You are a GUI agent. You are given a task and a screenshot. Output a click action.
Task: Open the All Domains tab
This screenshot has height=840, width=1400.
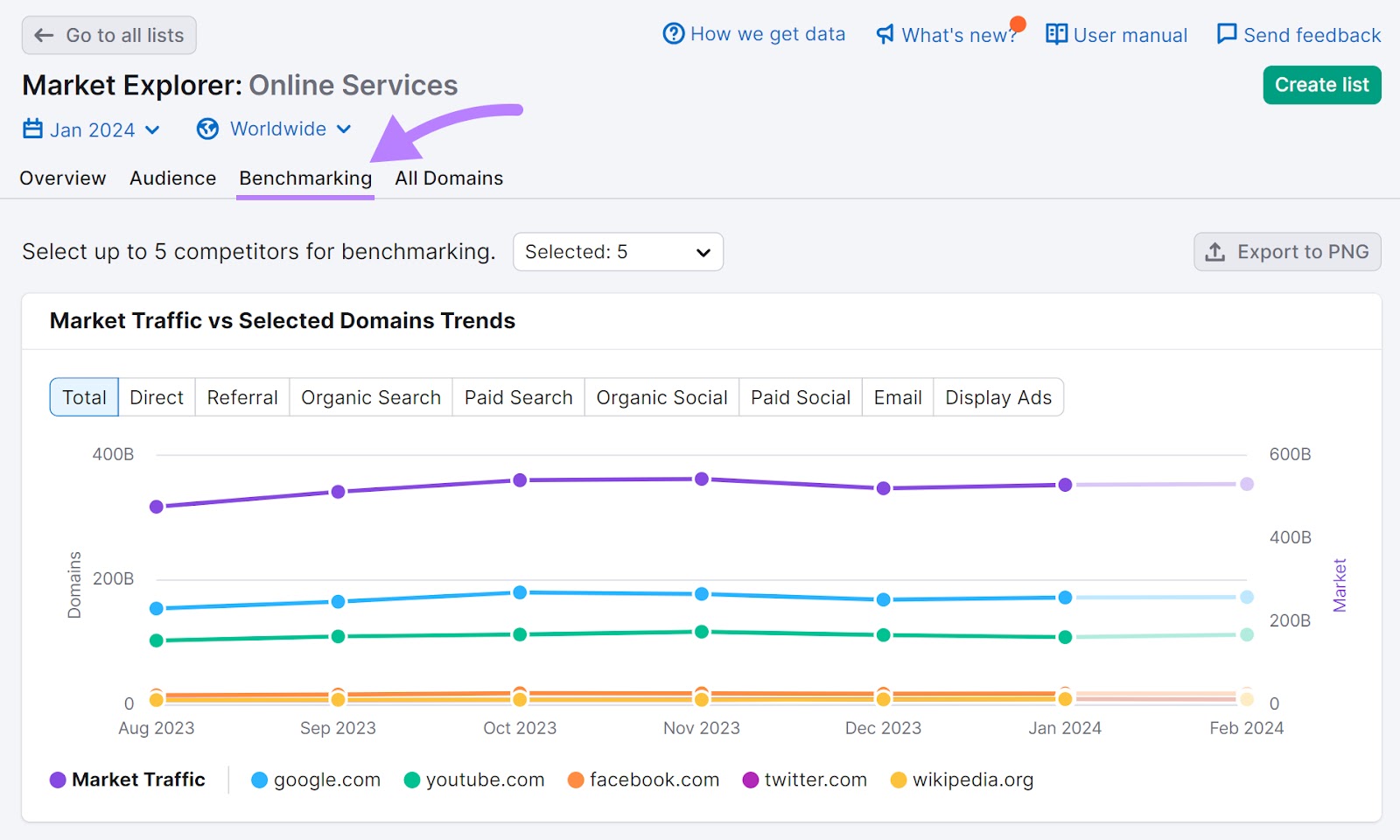click(x=449, y=178)
